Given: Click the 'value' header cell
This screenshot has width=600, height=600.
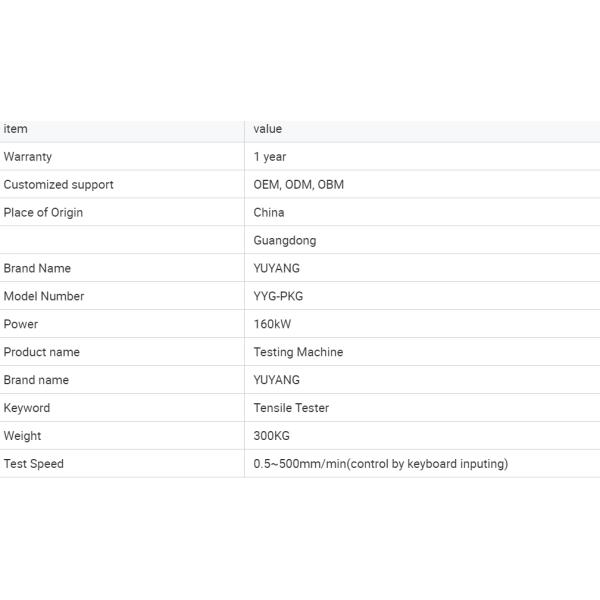Looking at the screenshot, I should tap(268, 129).
